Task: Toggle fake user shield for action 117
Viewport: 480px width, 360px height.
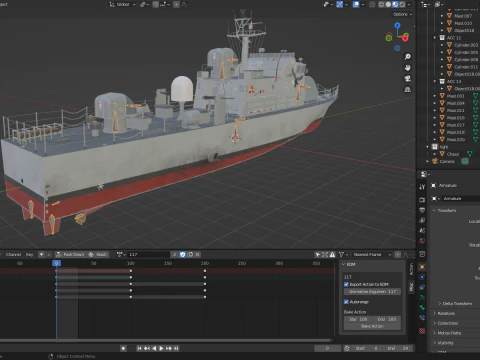Action: [x=183, y=254]
